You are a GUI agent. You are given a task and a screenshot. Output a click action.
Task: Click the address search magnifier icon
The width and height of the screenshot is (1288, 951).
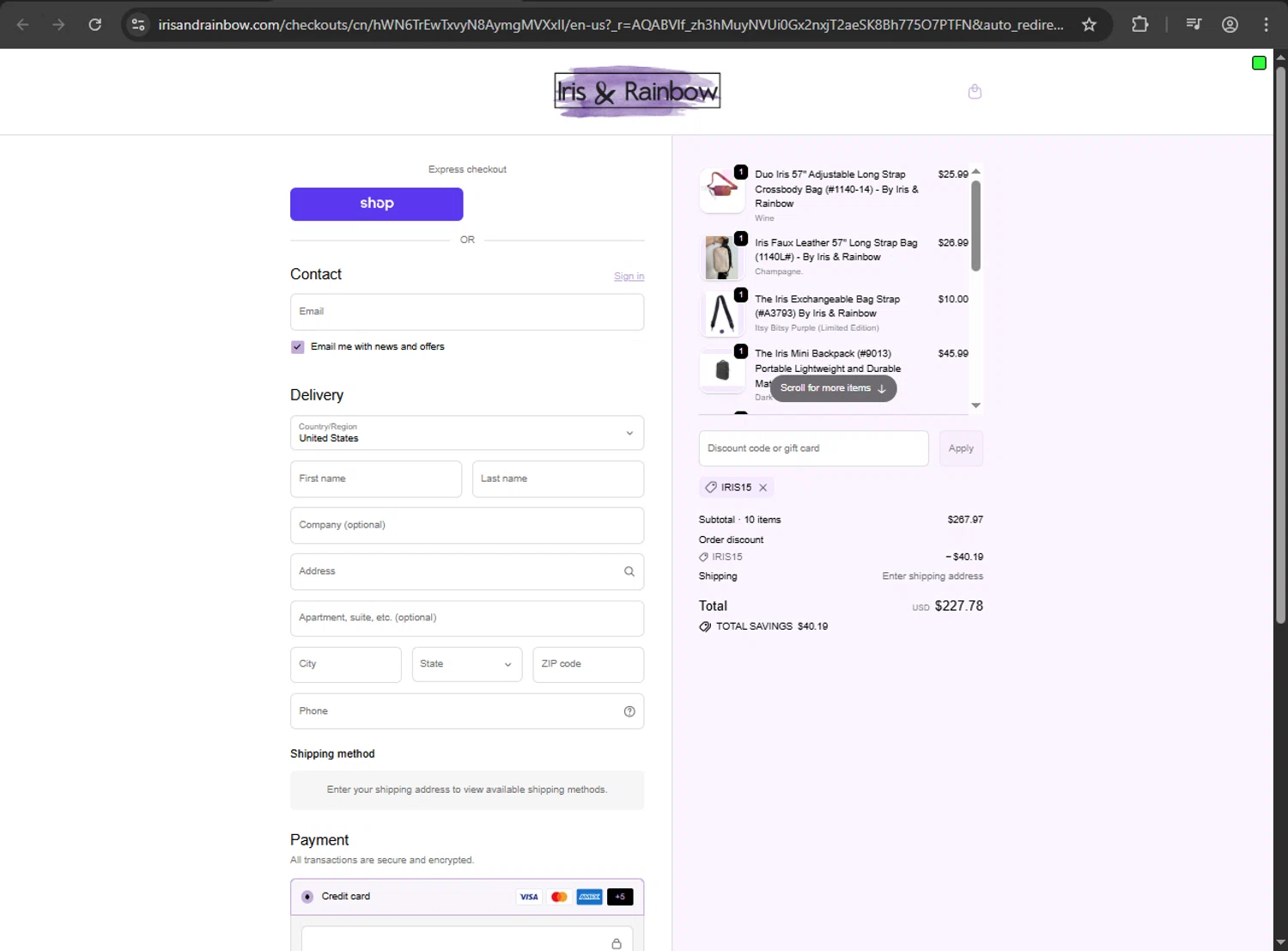tap(629, 571)
